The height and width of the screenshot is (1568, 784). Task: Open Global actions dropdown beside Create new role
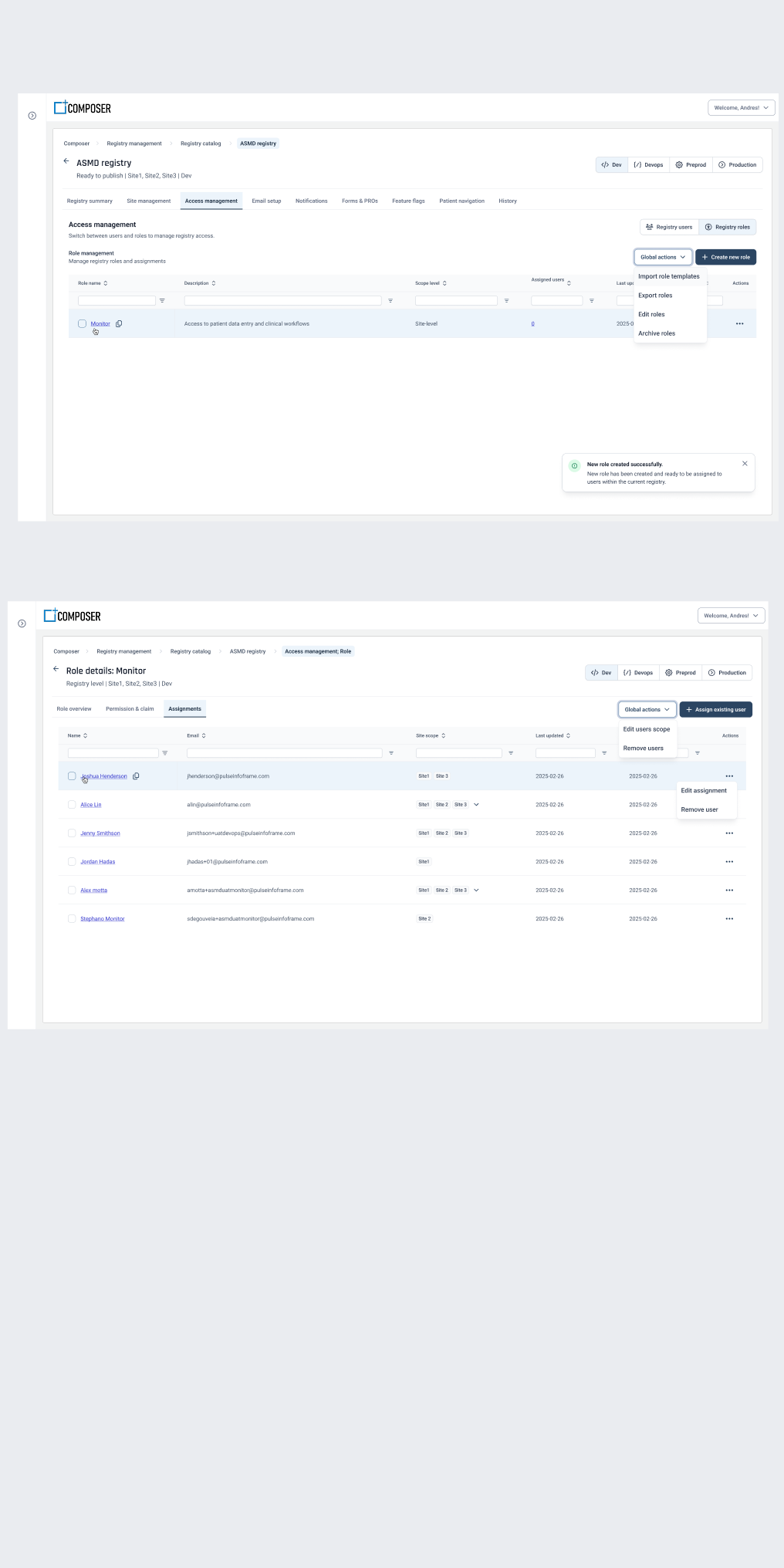[663, 257]
